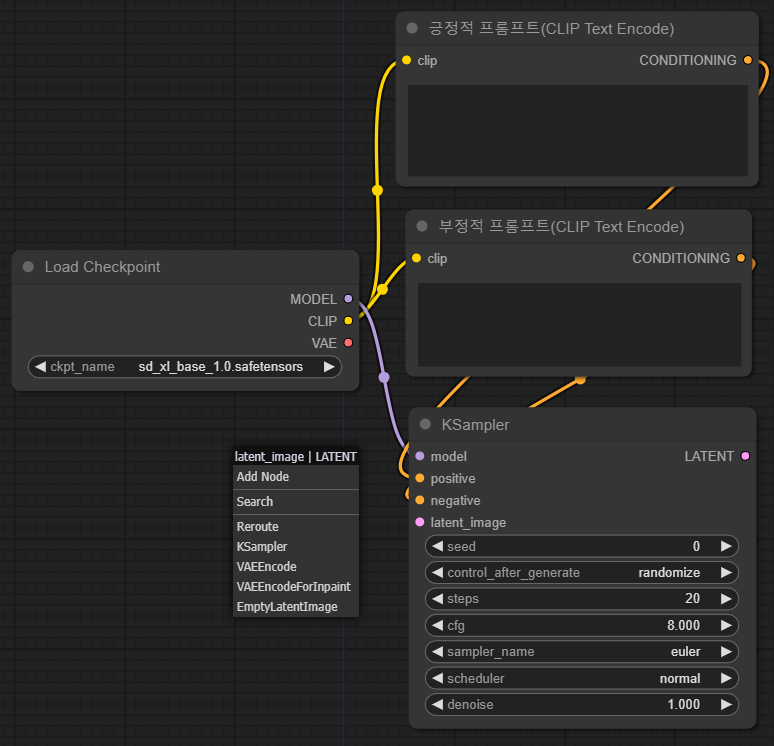This screenshot has height=746, width=774.
Task: Decrease steps with the left arrow
Action: click(437, 599)
